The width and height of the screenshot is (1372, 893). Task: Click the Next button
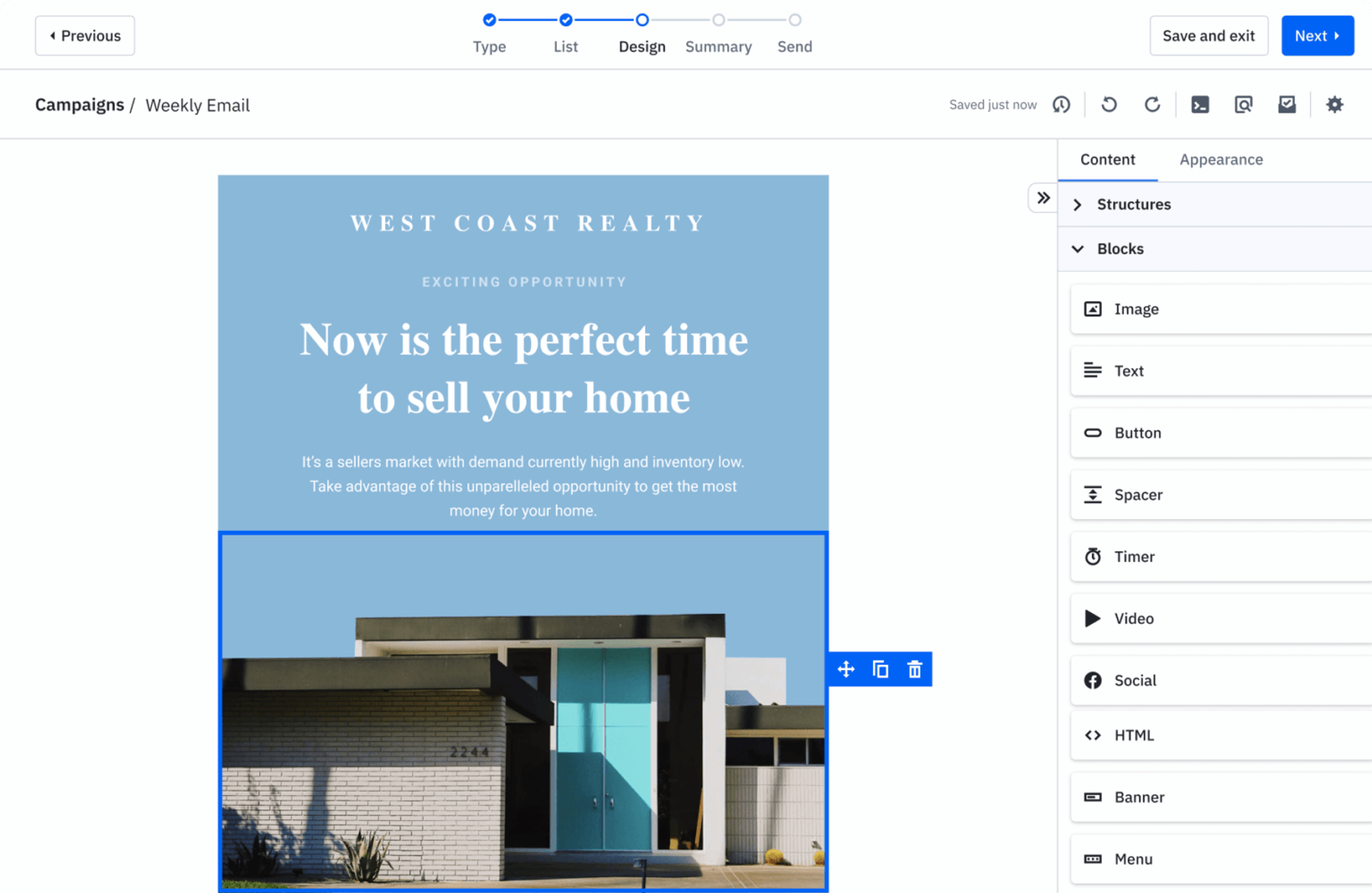[1317, 35]
